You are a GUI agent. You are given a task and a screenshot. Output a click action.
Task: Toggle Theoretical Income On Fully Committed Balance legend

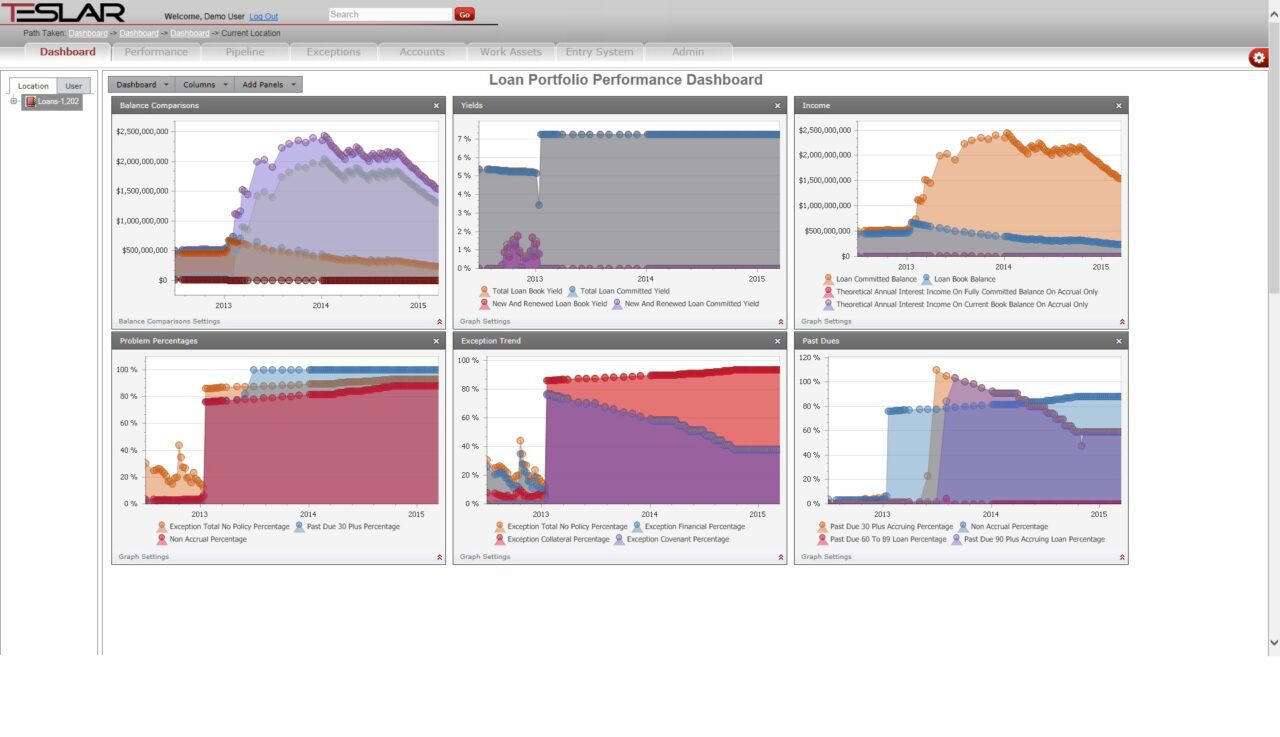(x=960, y=292)
